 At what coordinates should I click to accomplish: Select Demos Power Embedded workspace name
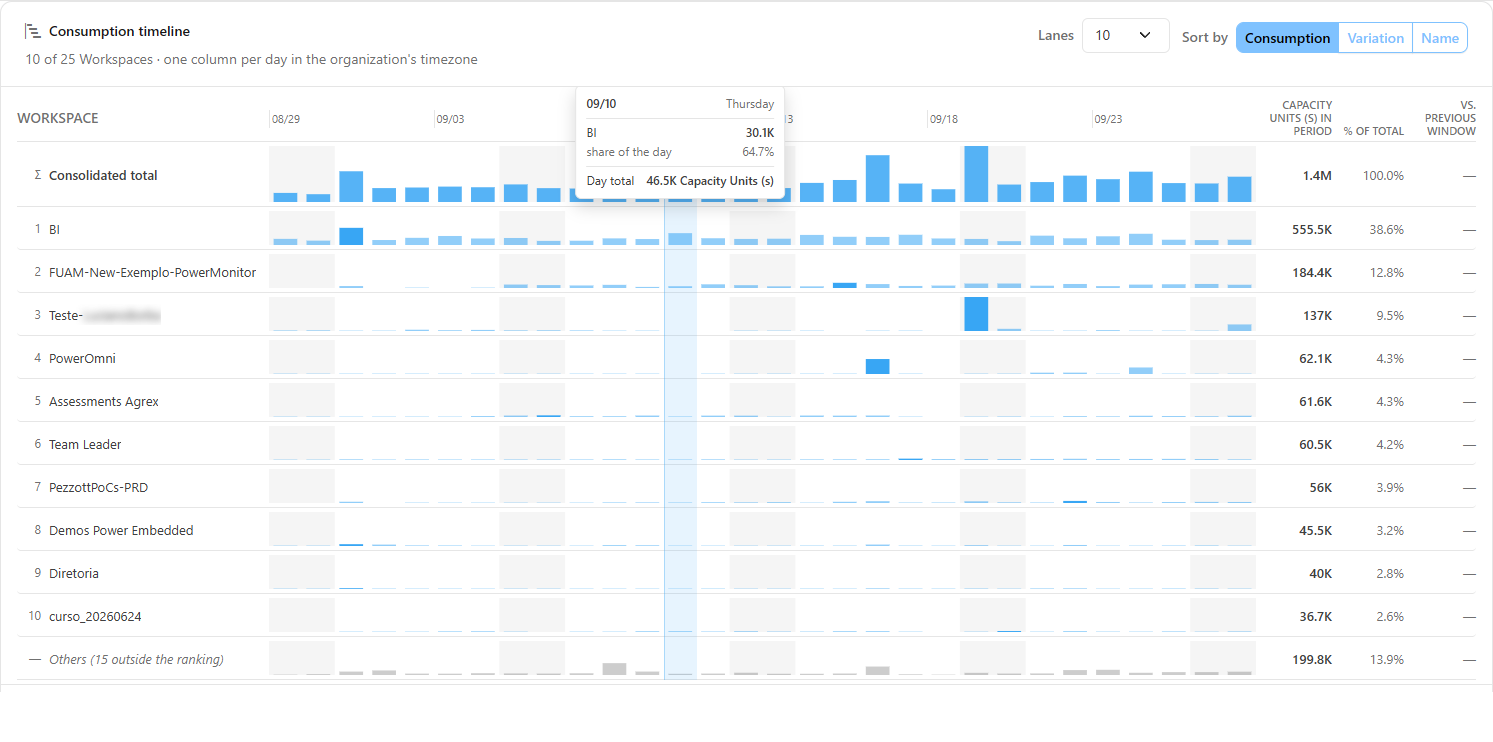[121, 530]
